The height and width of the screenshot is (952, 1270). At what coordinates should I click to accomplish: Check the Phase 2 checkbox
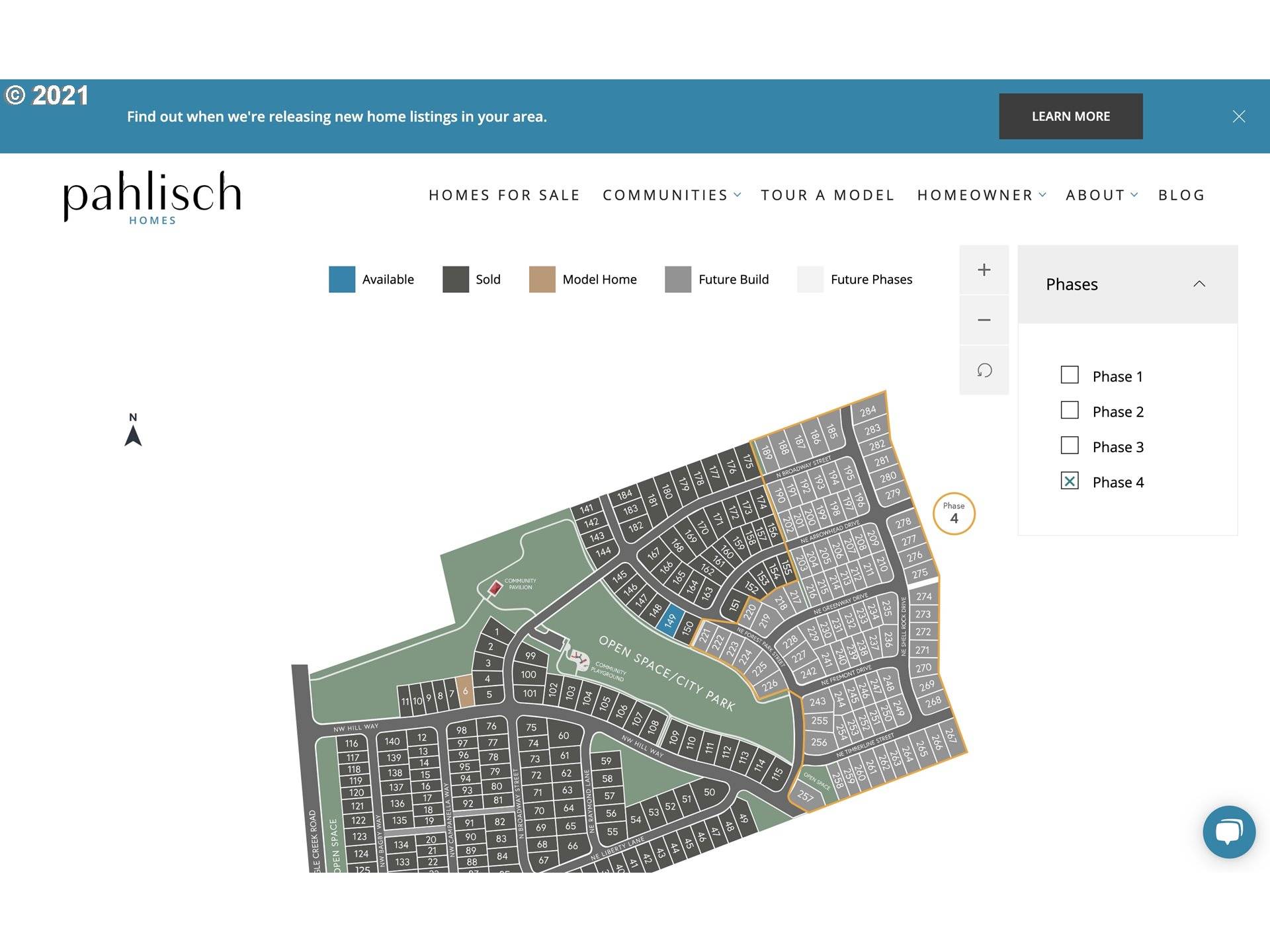click(1069, 410)
